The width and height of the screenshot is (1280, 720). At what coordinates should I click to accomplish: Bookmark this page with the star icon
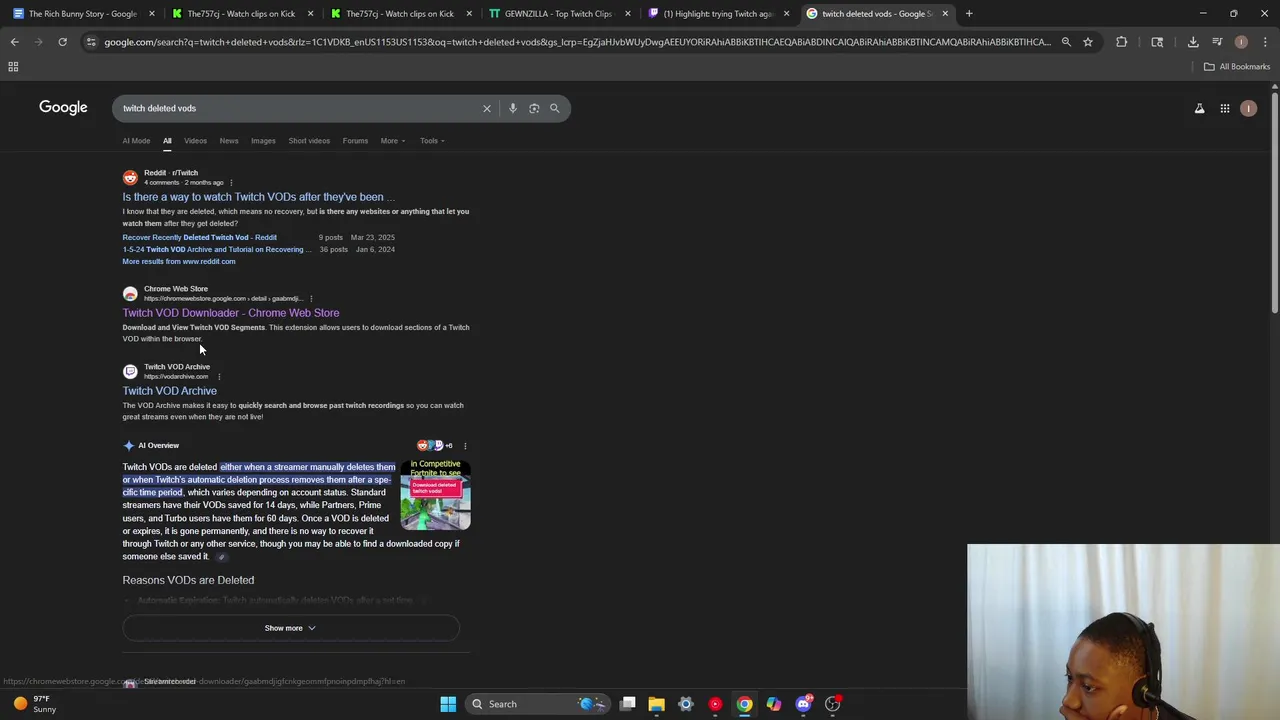point(1088,42)
